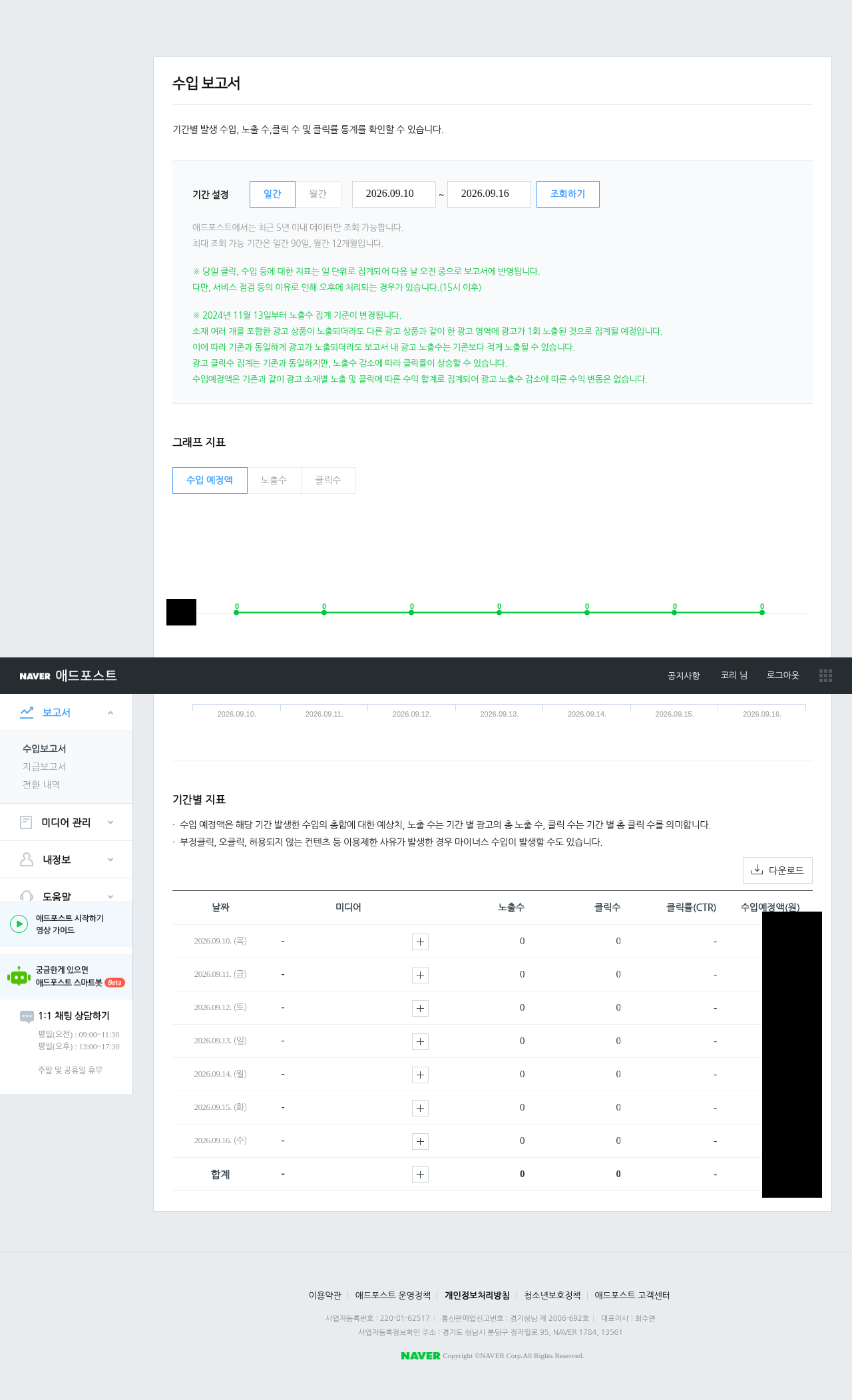Select the 월간 monthly period toggle
The width and height of the screenshot is (852, 1400).
click(318, 194)
